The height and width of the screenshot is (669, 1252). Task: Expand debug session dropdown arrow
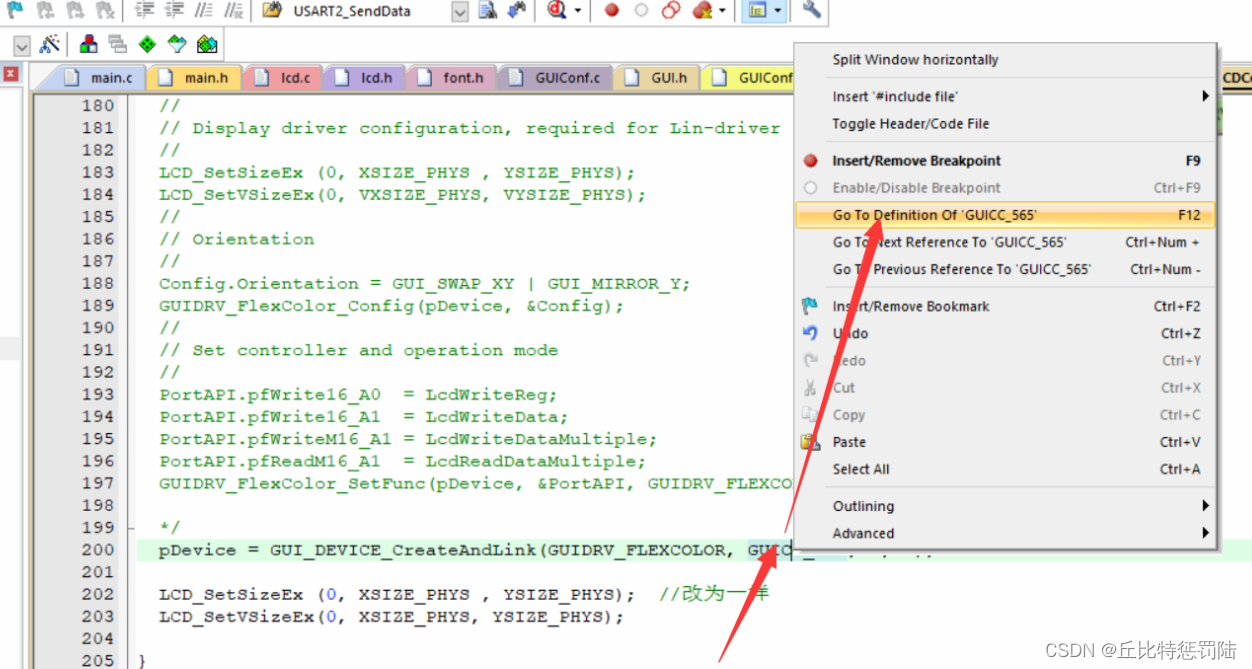[x=578, y=11]
